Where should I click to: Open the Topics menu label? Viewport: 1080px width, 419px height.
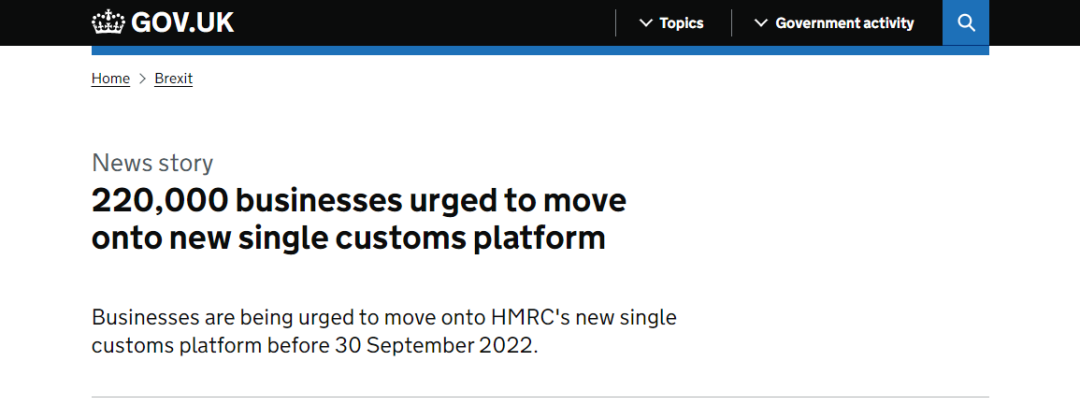click(681, 23)
